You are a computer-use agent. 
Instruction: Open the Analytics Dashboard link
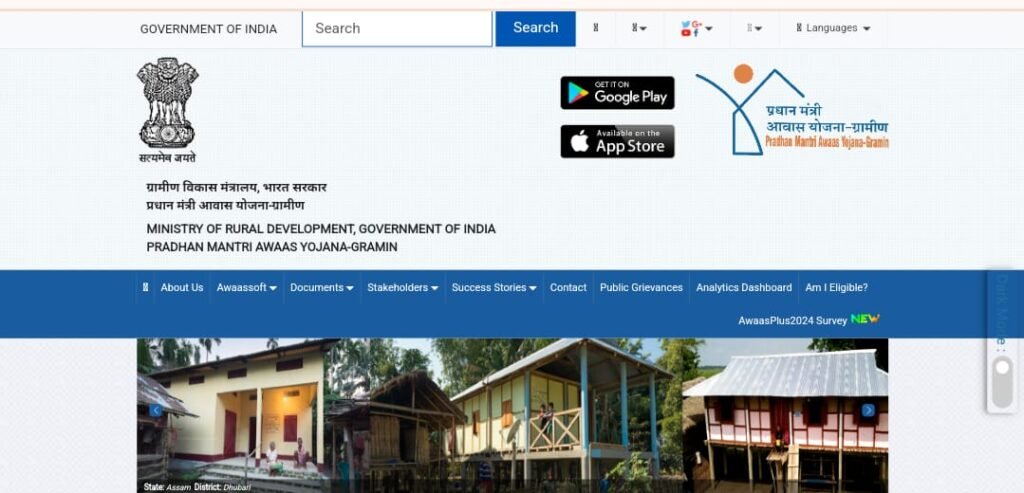(x=744, y=287)
